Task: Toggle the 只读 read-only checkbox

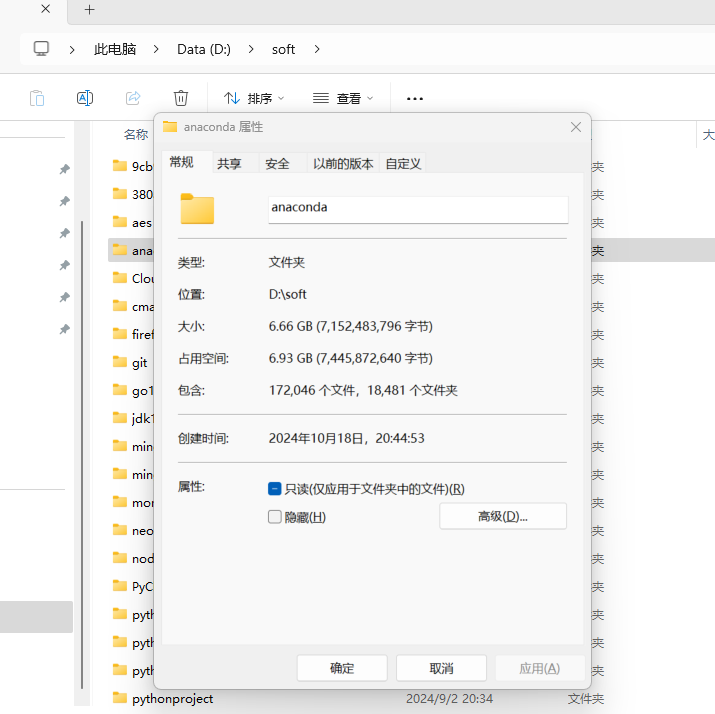Action: coord(275,489)
